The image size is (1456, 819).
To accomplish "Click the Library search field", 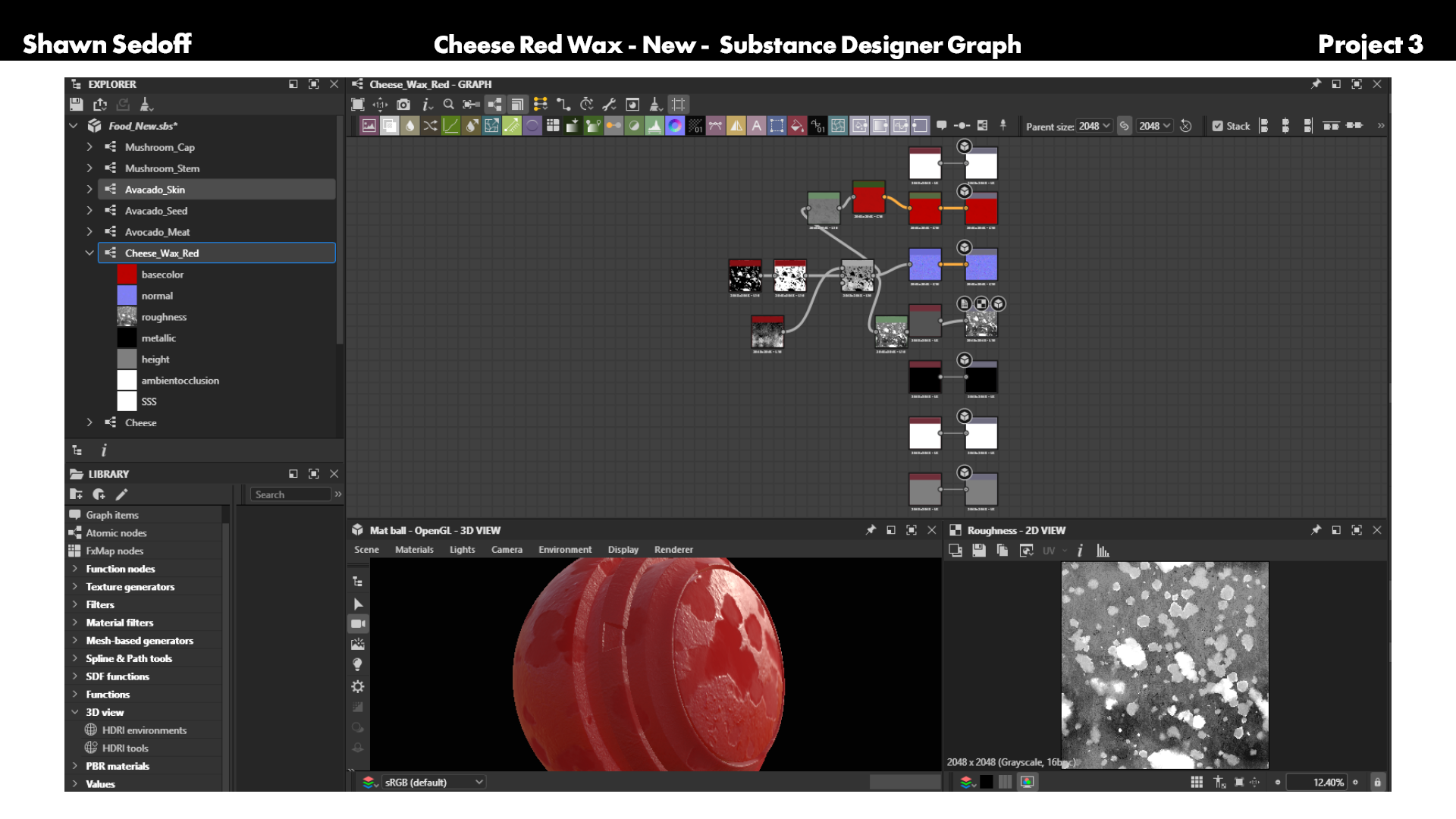I will (290, 494).
